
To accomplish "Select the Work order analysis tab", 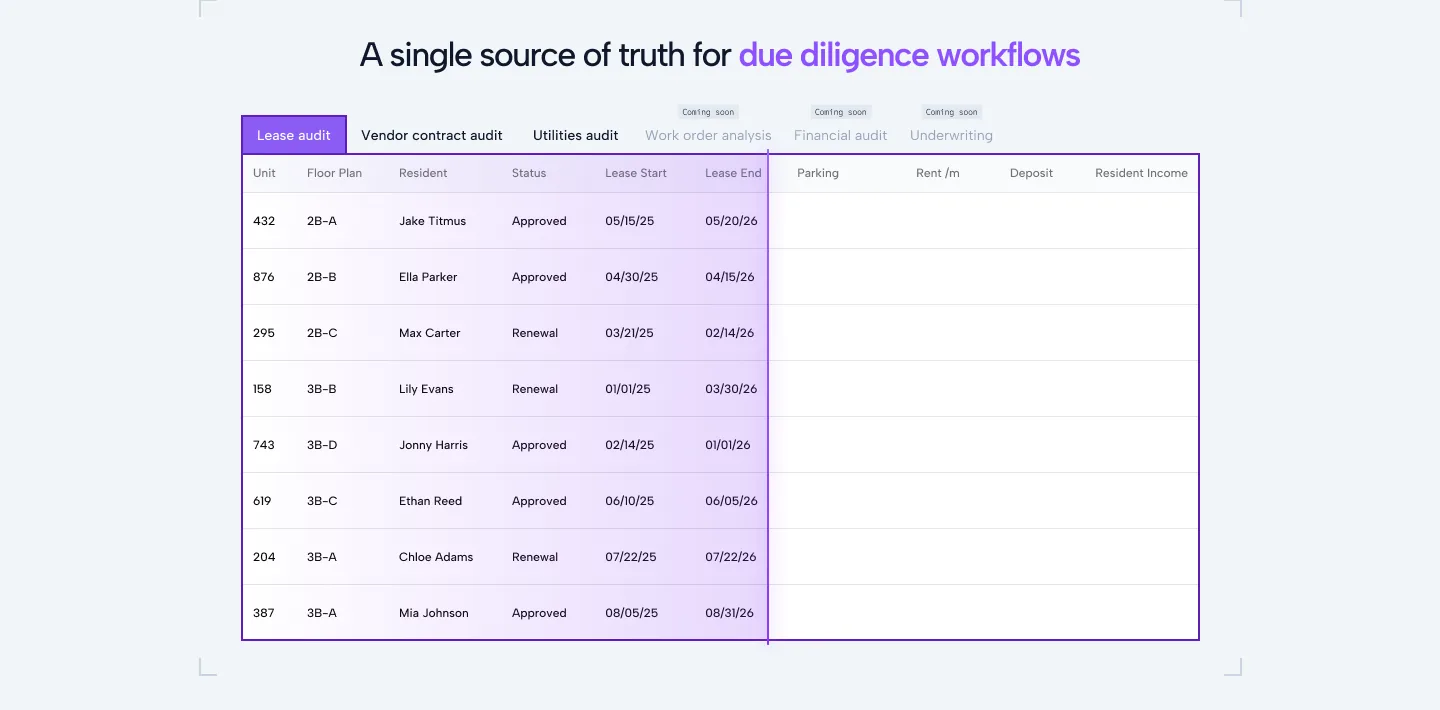I will point(708,135).
